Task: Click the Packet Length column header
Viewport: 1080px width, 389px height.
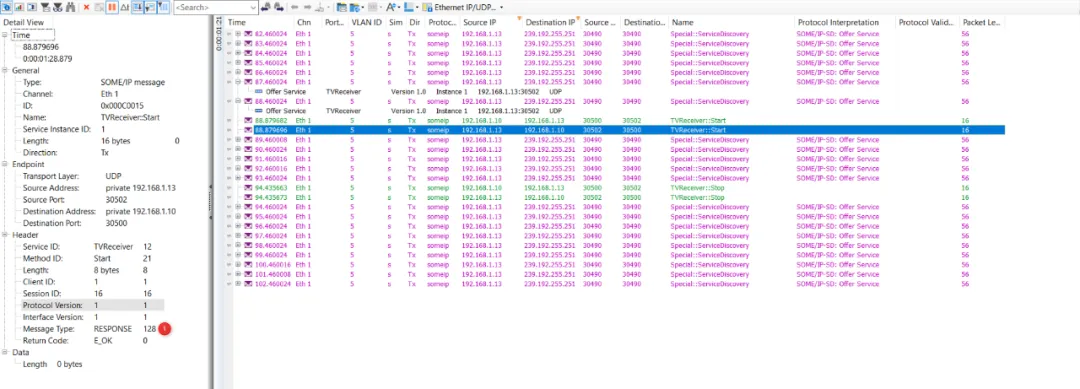Action: [982, 23]
